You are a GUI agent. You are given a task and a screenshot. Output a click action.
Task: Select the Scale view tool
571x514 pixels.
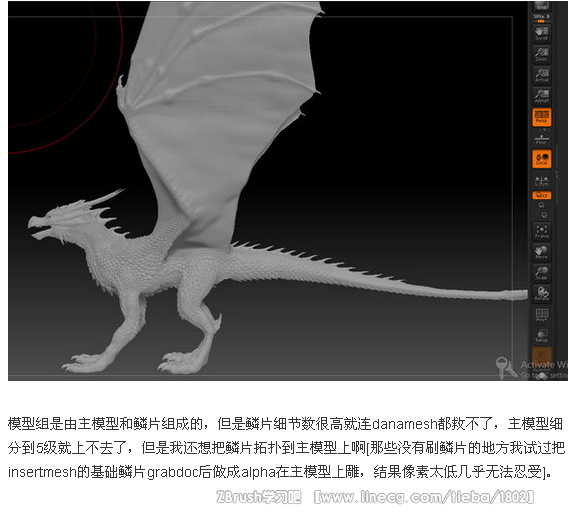click(541, 273)
